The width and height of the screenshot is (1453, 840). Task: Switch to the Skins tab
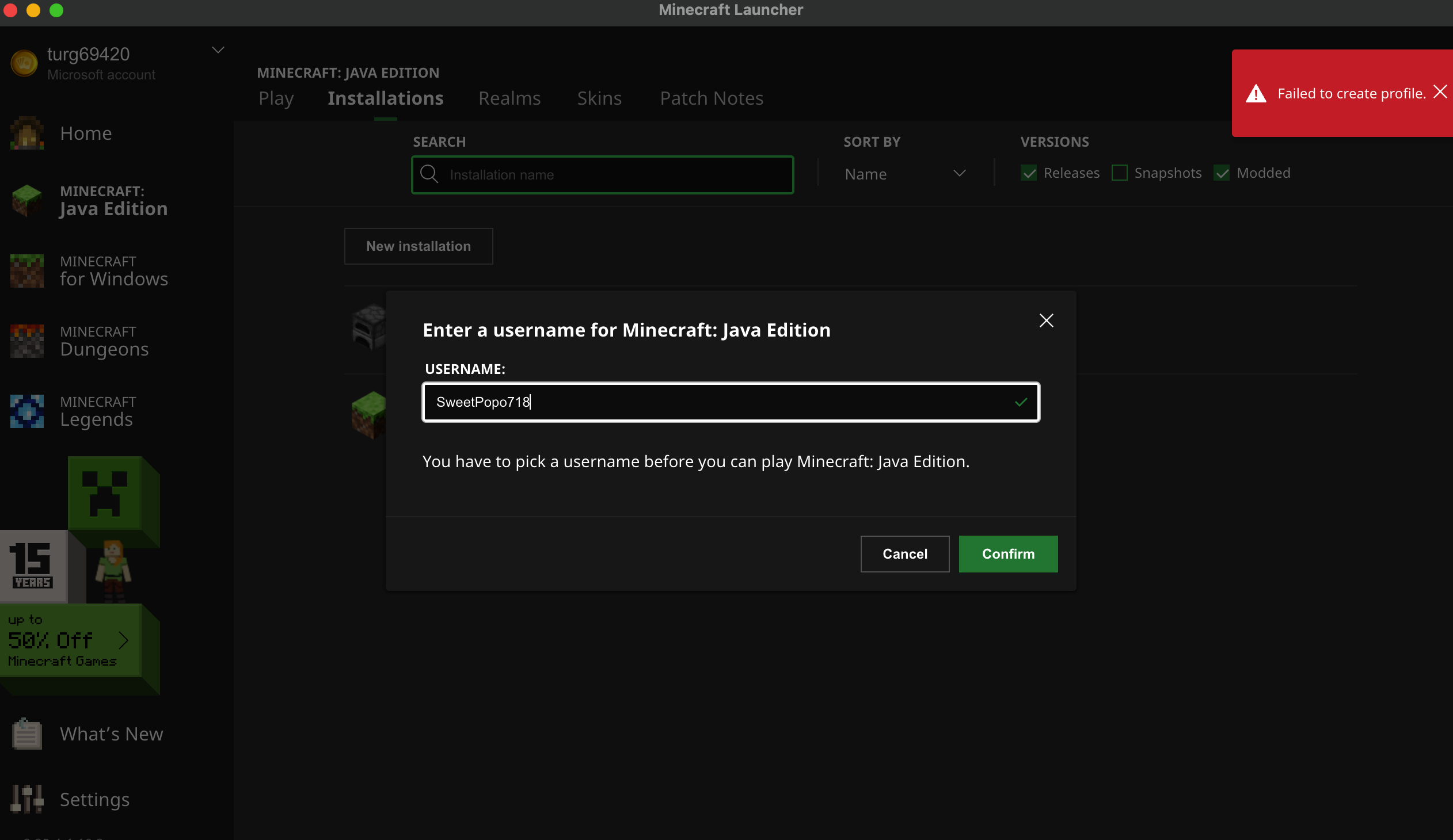[599, 98]
